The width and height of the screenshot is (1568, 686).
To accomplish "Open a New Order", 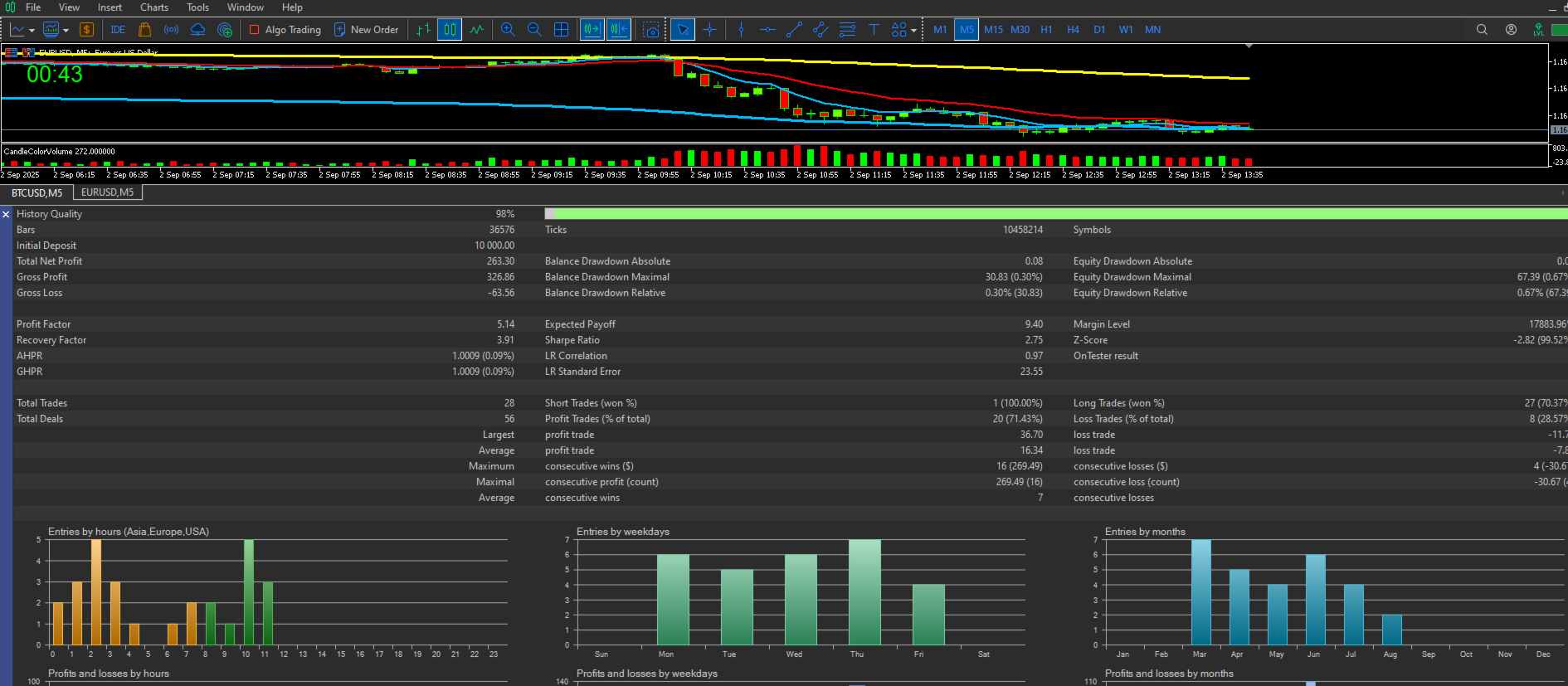I will coord(366,30).
